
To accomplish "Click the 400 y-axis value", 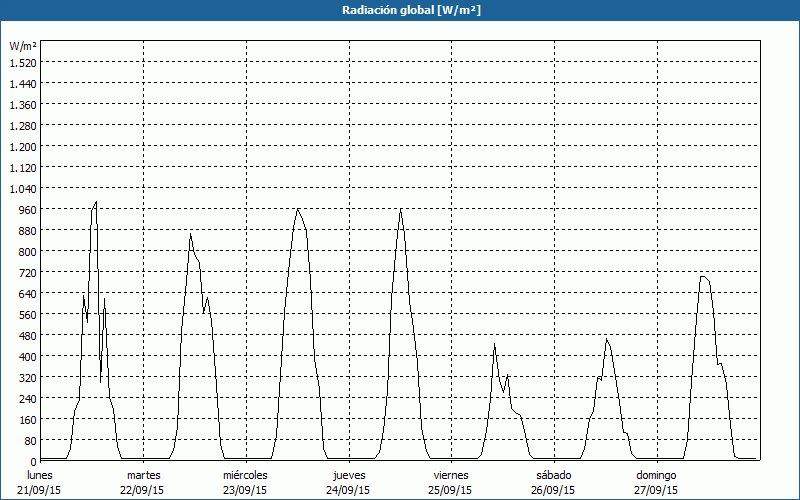I will [29, 357].
